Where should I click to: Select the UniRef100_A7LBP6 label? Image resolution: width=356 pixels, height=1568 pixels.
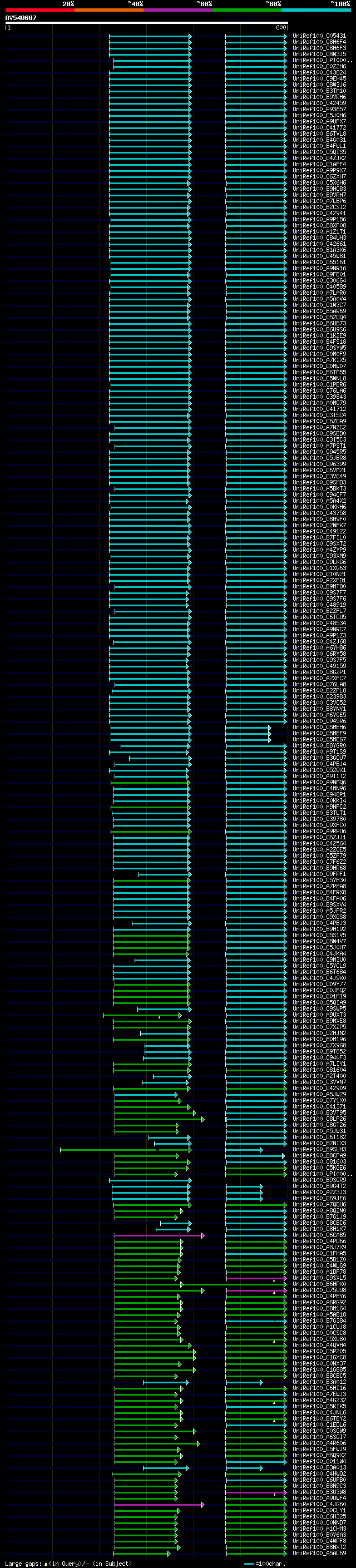pos(319,201)
